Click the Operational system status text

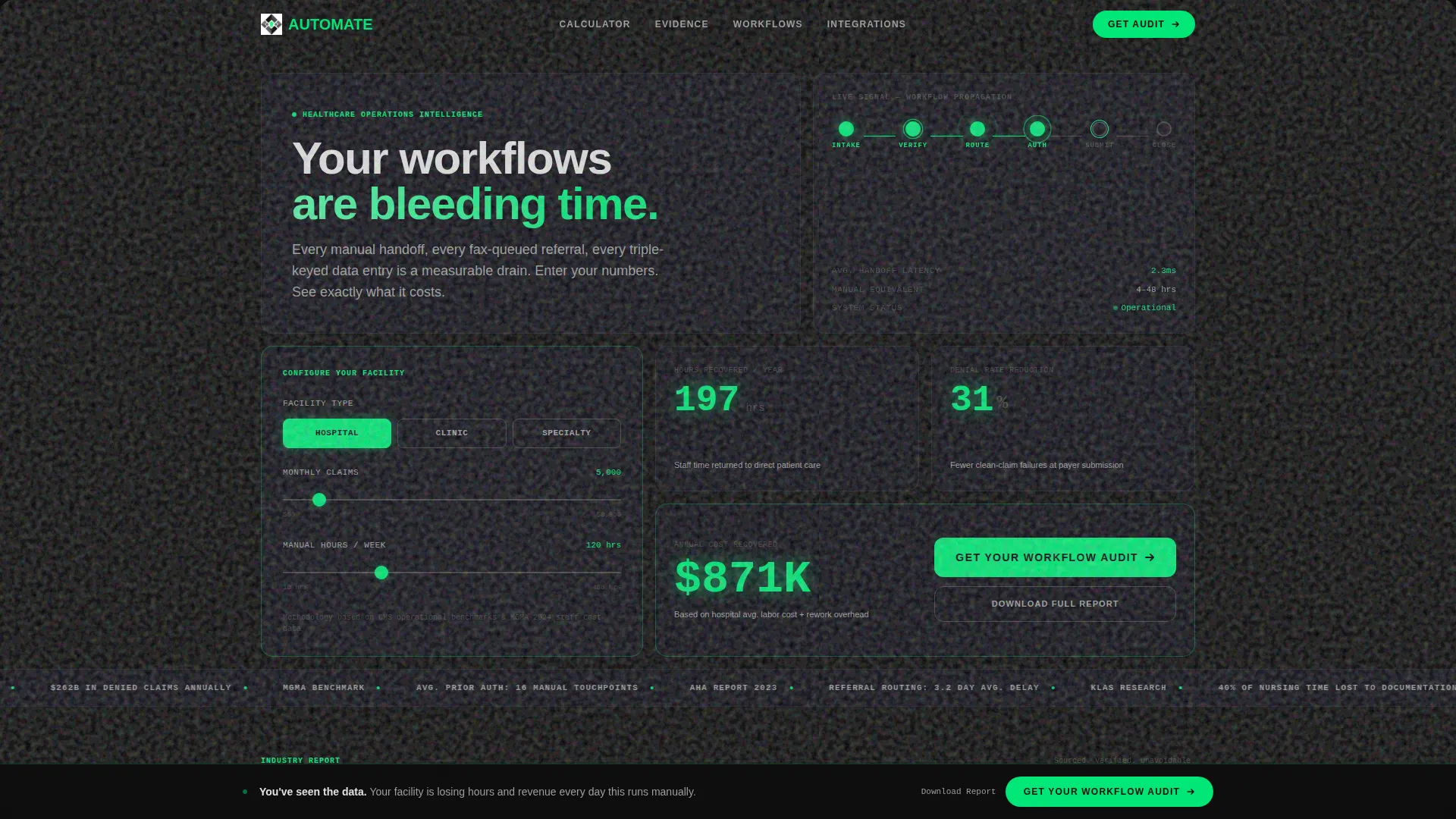tap(1148, 308)
